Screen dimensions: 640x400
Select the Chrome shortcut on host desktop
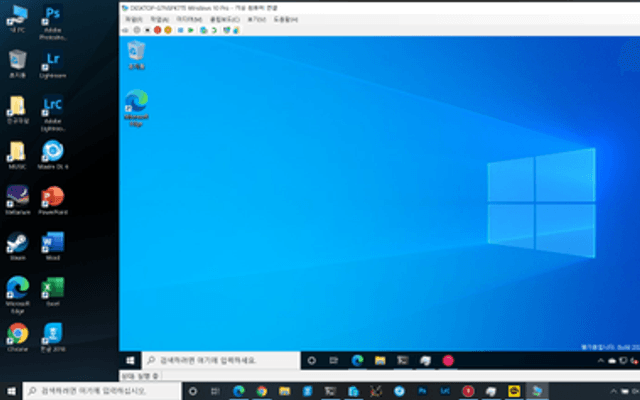[x=18, y=338]
